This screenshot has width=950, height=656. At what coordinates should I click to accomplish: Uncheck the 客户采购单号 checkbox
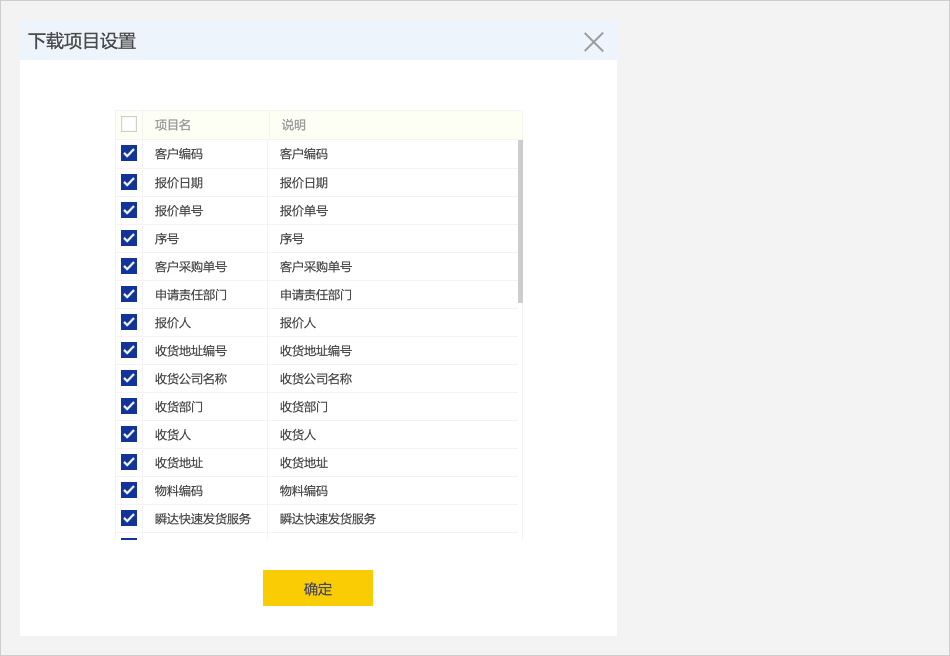pyautogui.click(x=129, y=266)
